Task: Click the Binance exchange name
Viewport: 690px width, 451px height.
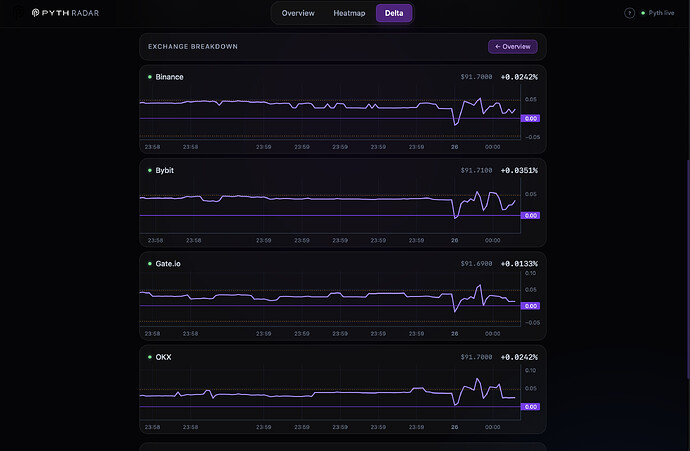Action: click(x=169, y=77)
